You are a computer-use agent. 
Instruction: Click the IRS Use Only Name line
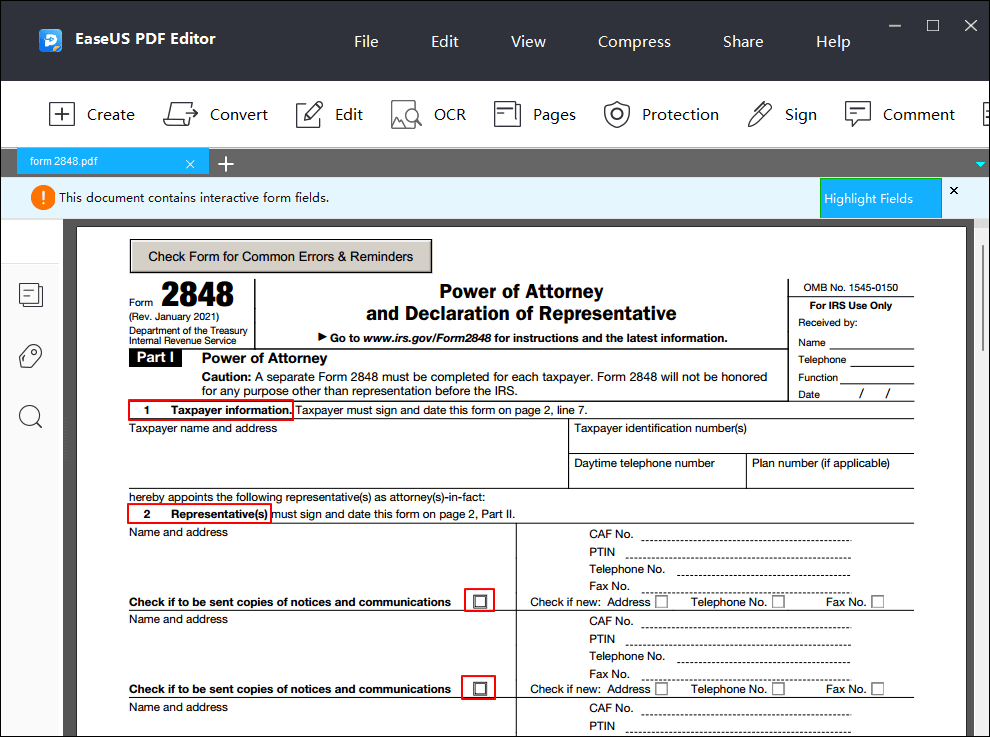click(871, 342)
